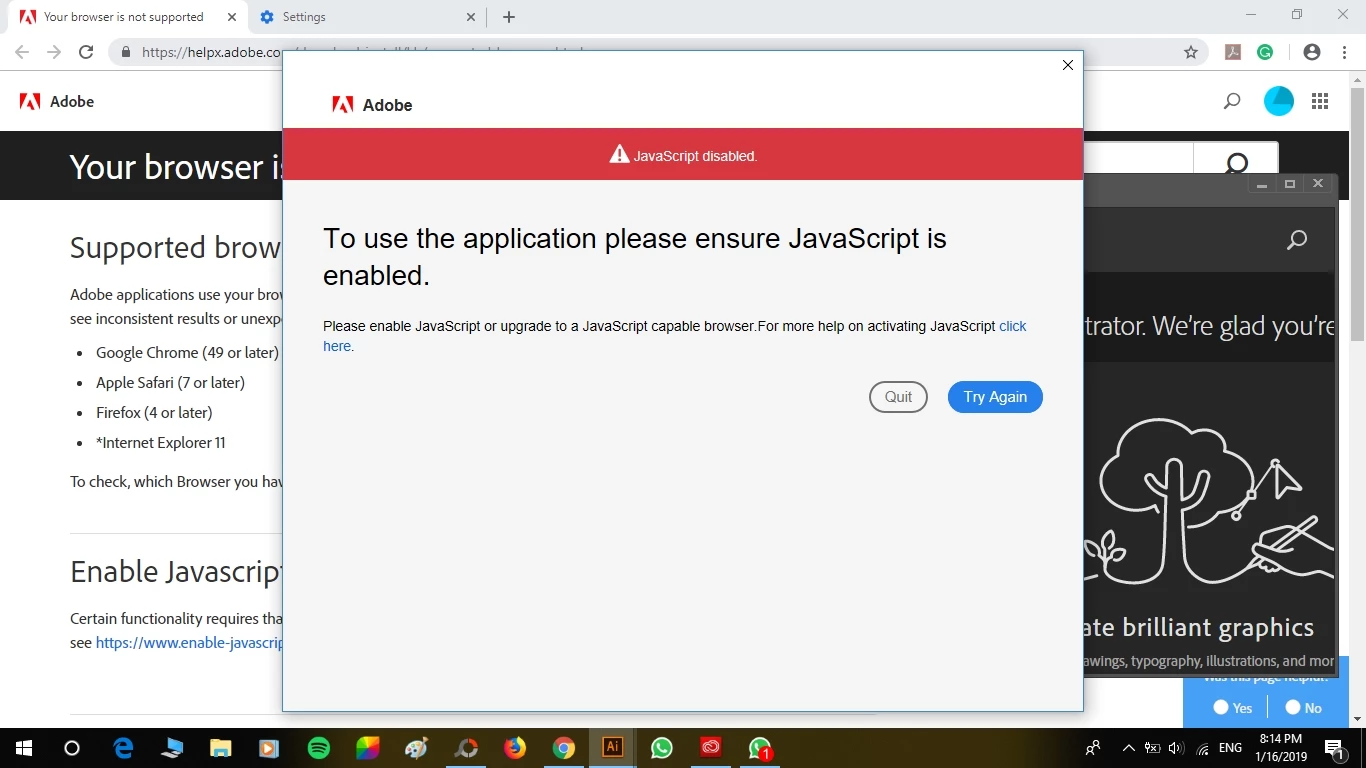This screenshot has width=1366, height=768.
Task: Open the Paint palette app on taskbar
Action: click(x=417, y=748)
